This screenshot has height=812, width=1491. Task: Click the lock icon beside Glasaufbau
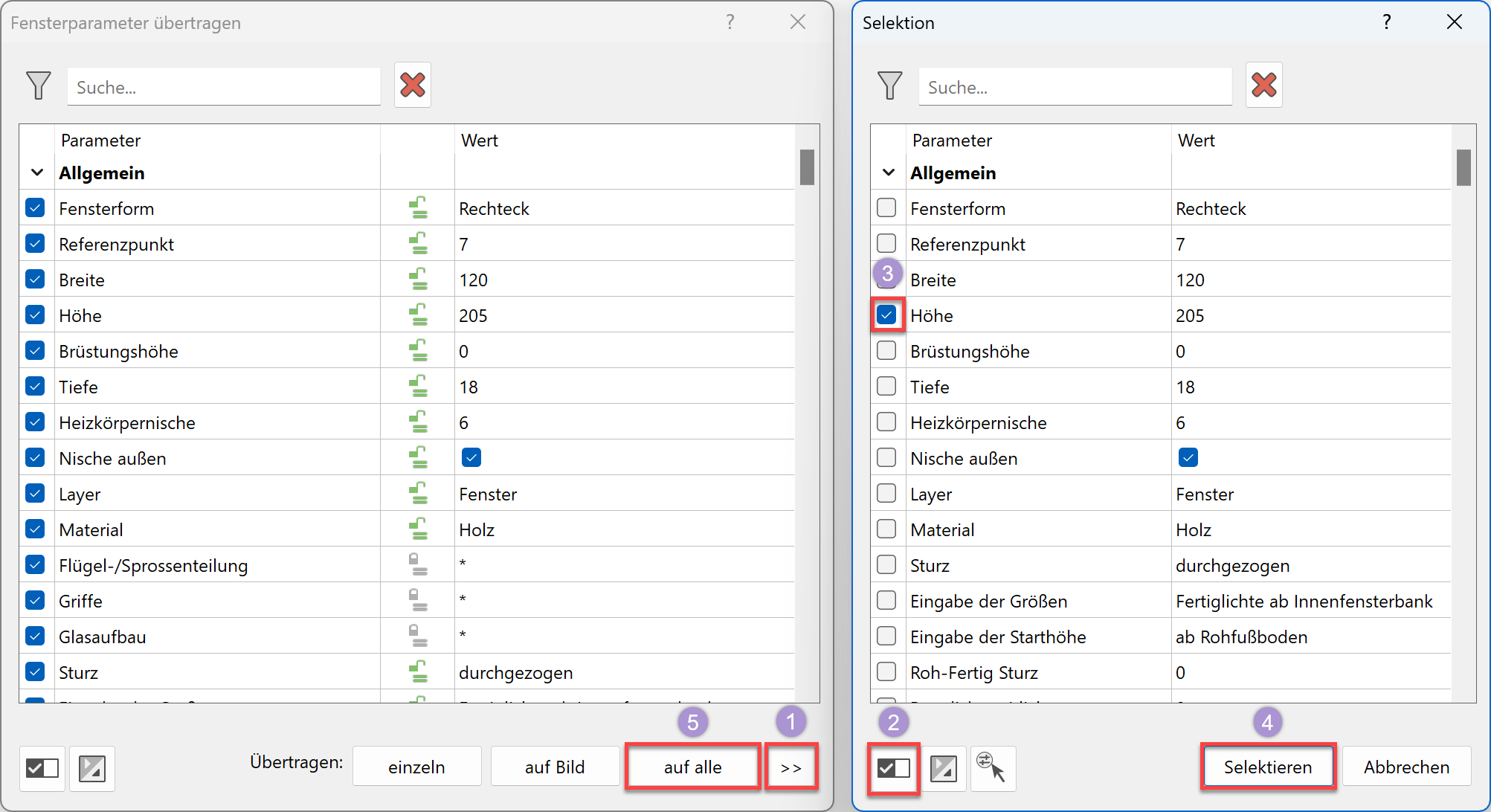pyautogui.click(x=417, y=636)
